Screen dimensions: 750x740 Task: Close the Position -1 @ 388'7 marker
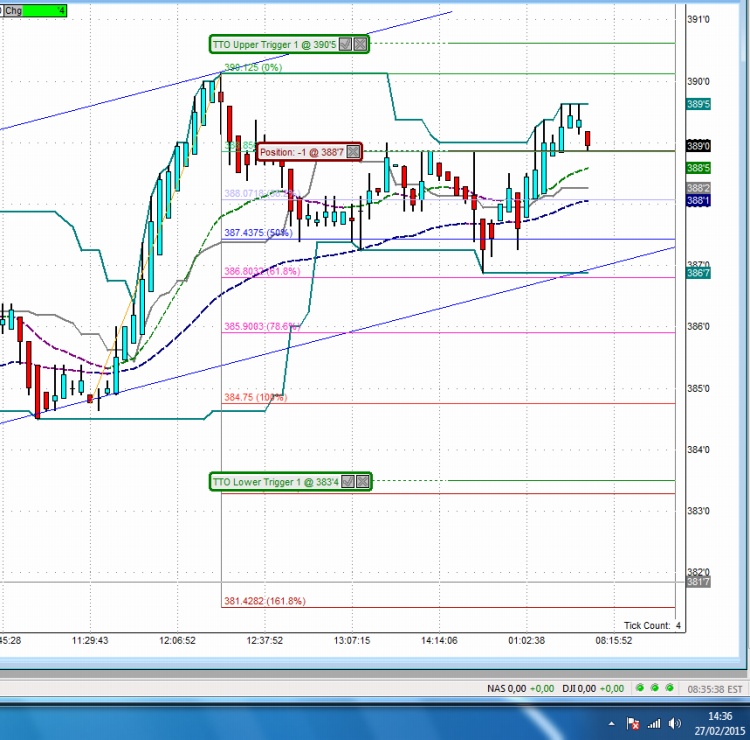[353, 152]
